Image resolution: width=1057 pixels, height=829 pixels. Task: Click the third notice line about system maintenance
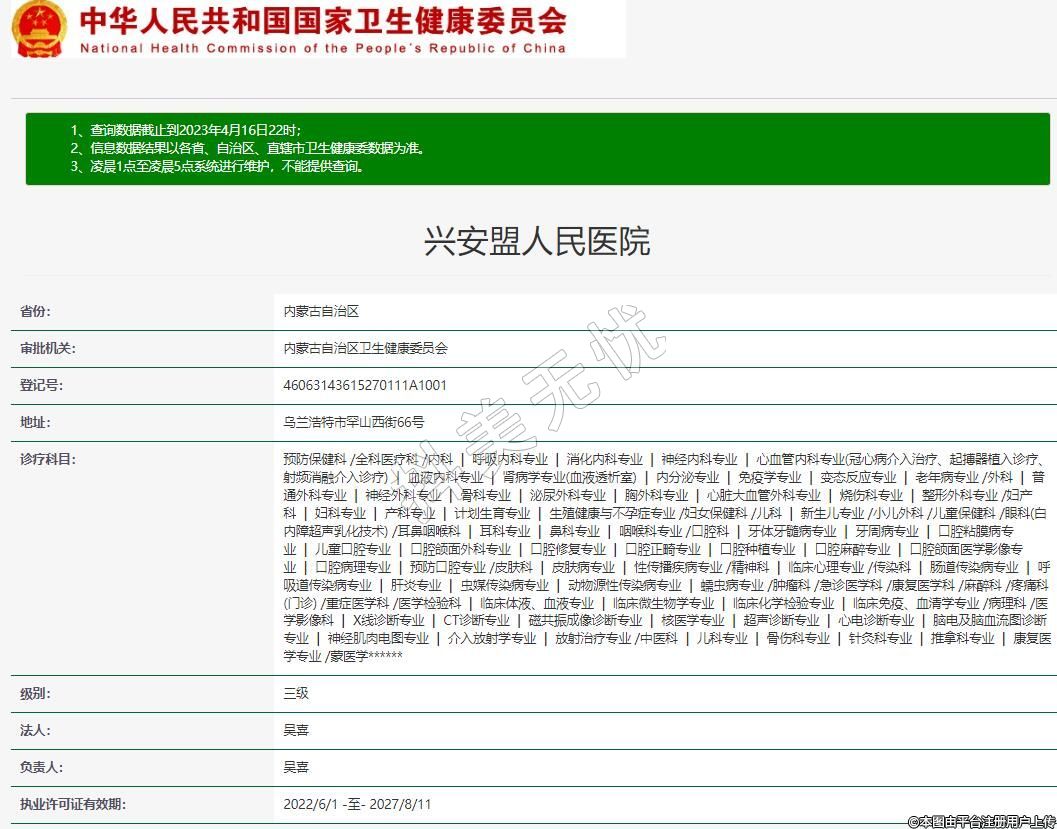tap(217, 167)
